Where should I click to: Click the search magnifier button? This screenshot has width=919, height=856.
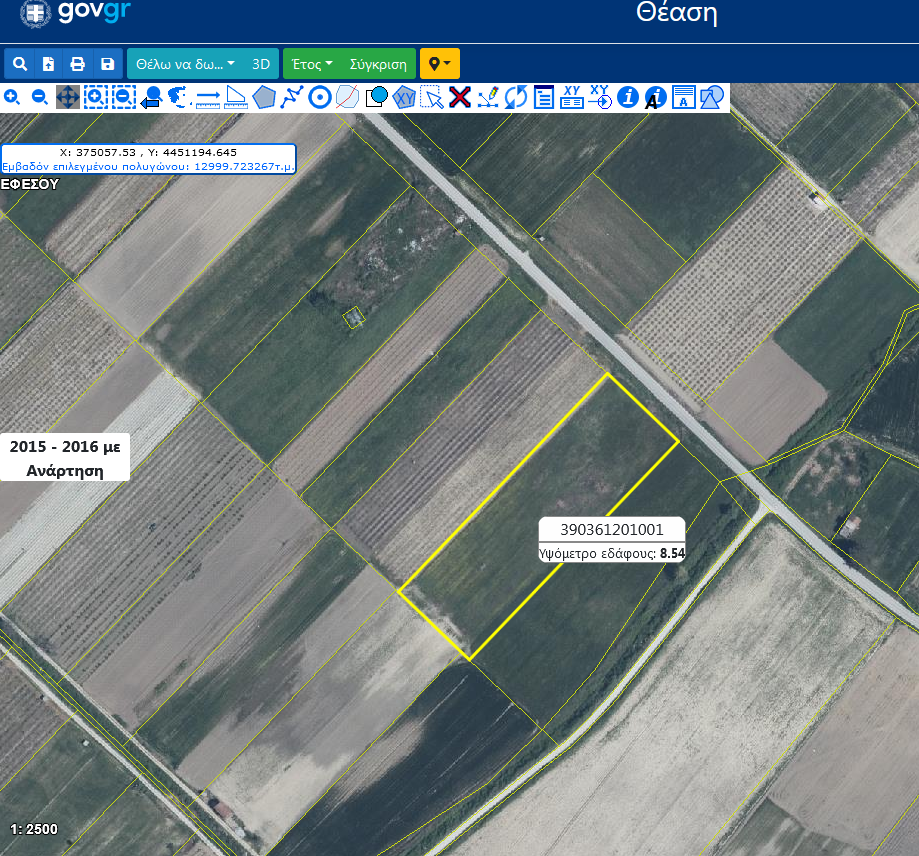tap(20, 64)
